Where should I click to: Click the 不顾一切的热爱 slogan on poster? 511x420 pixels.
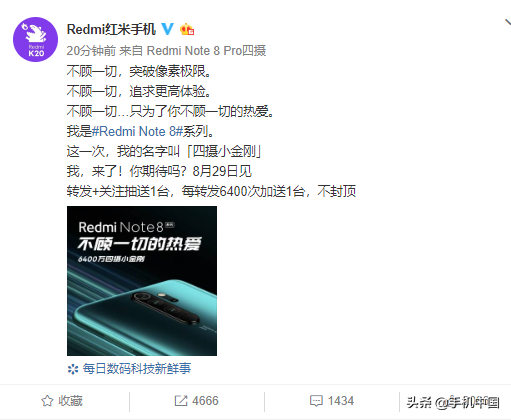point(139,244)
